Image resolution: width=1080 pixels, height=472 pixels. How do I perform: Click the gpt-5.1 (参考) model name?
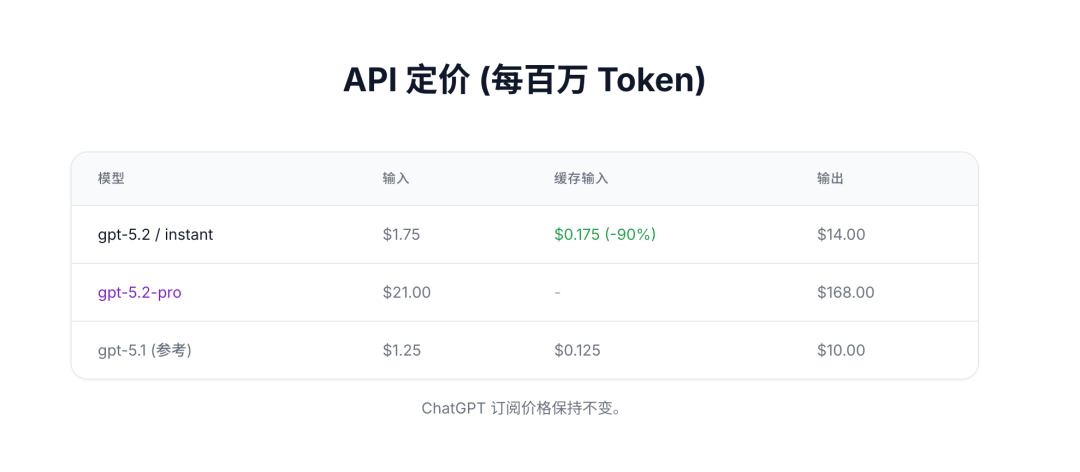click(144, 351)
